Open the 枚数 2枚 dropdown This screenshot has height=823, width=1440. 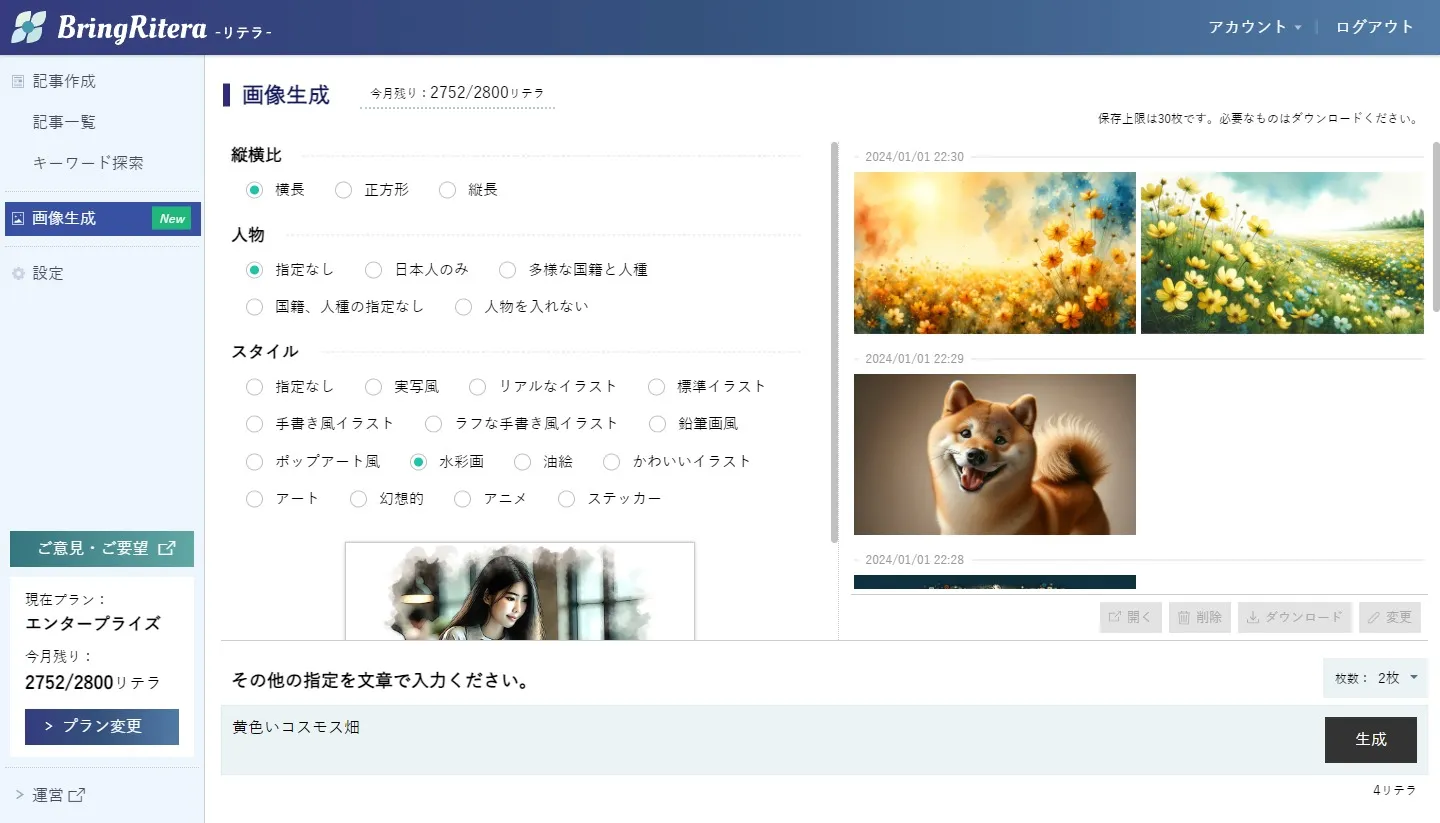(1375, 677)
